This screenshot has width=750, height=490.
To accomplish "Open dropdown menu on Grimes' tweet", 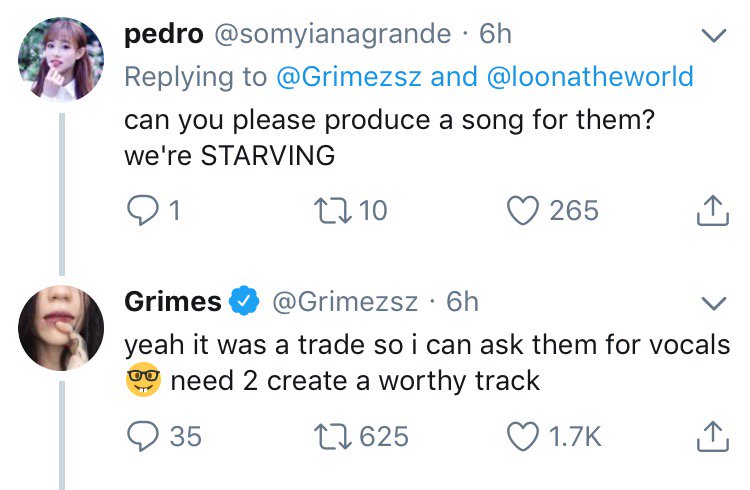I will click(x=712, y=302).
